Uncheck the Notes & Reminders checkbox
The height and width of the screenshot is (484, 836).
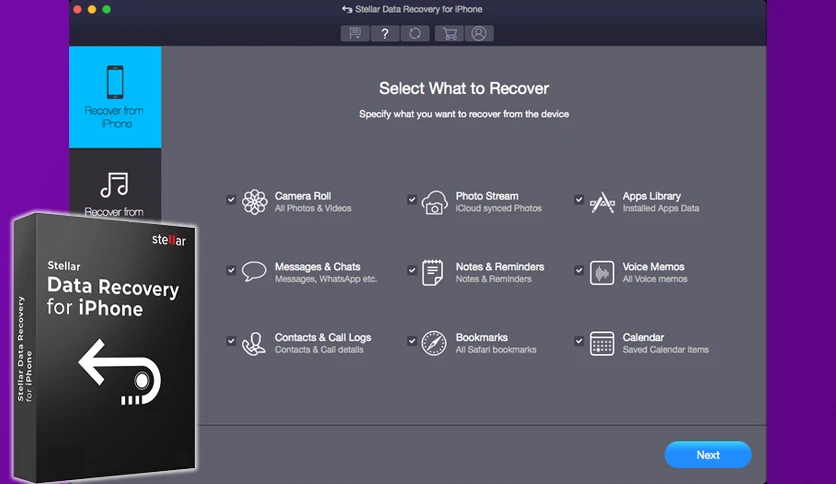[412, 270]
